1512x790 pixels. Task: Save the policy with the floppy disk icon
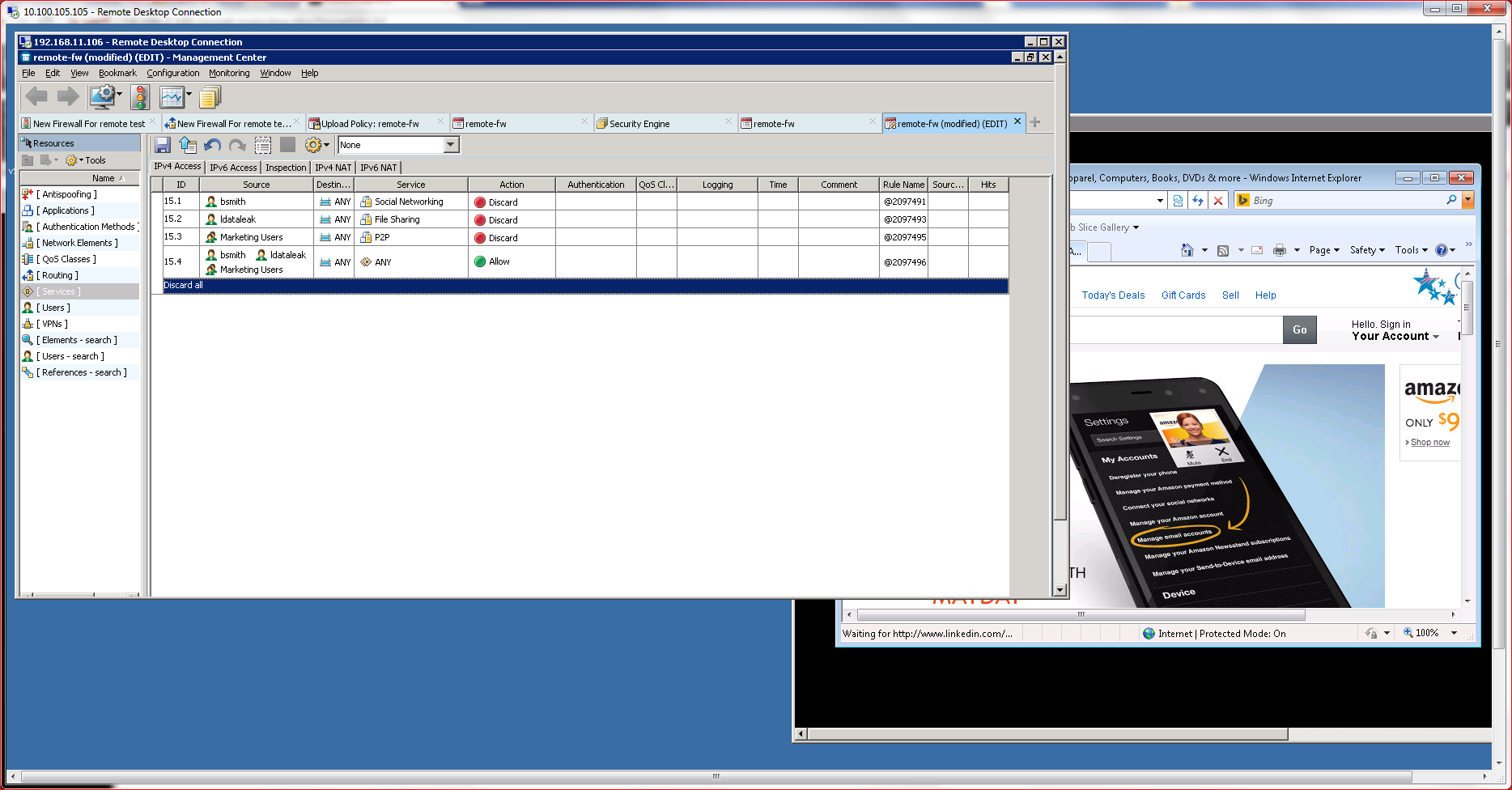pyautogui.click(x=162, y=145)
